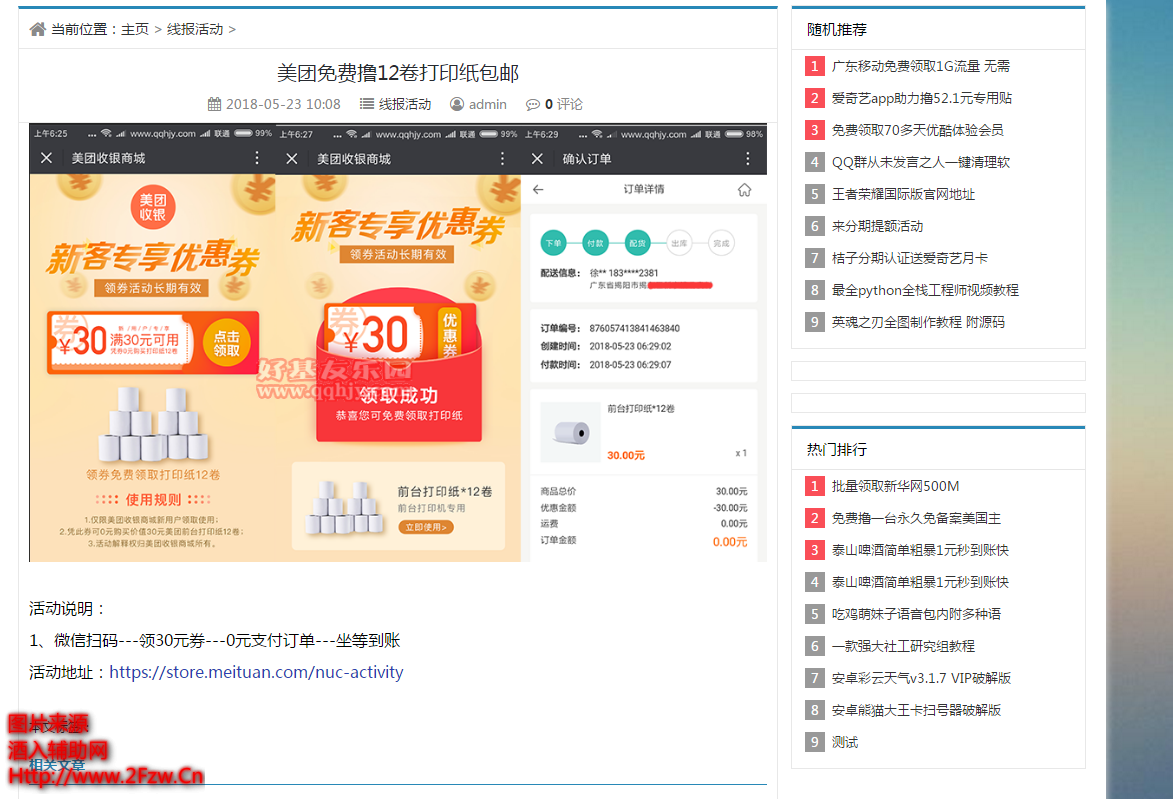
Task: Click the 2018-05-23 10:08 date text
Action: click(x=284, y=104)
